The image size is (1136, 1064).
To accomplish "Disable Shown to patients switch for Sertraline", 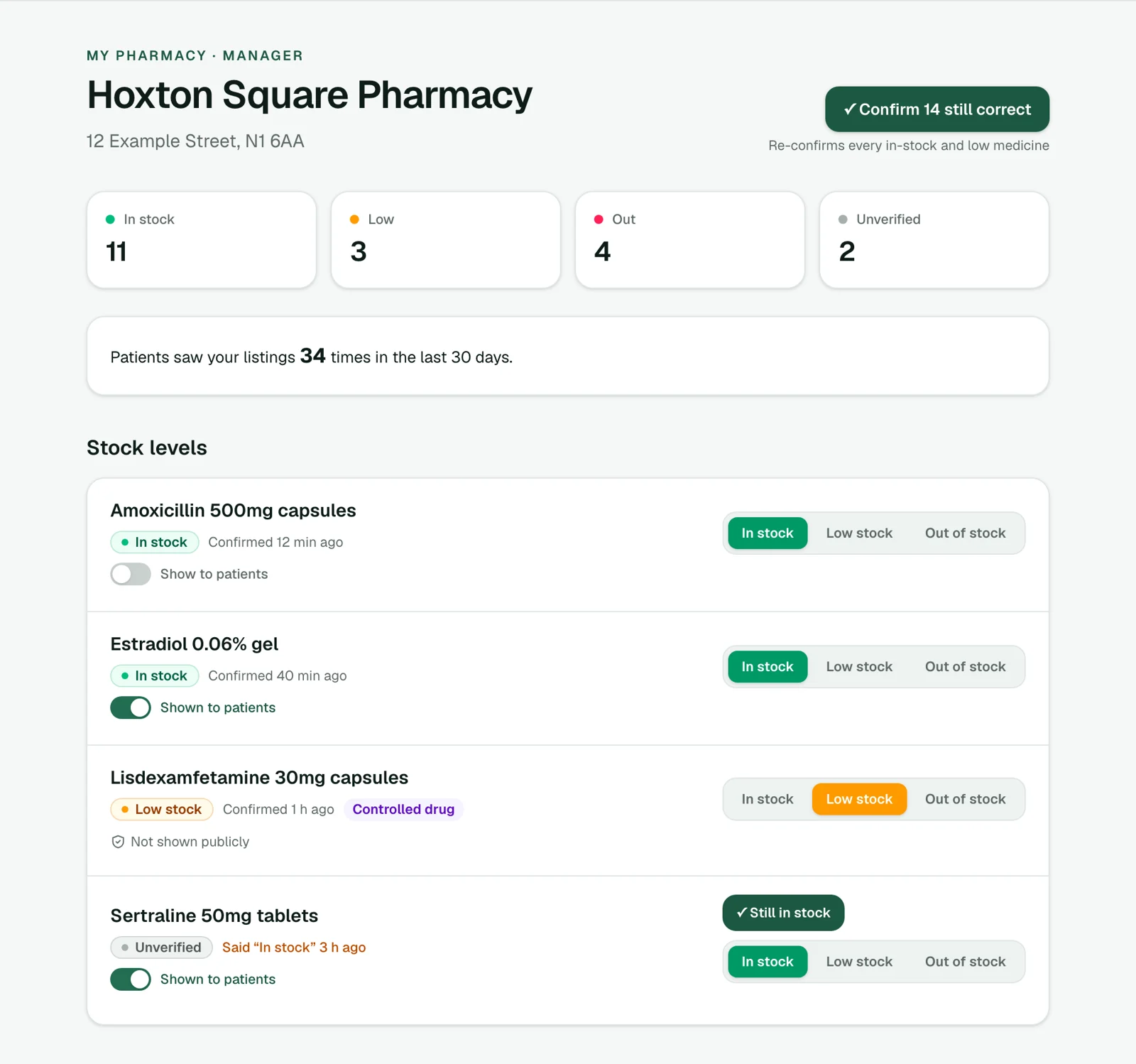I will pos(131,979).
